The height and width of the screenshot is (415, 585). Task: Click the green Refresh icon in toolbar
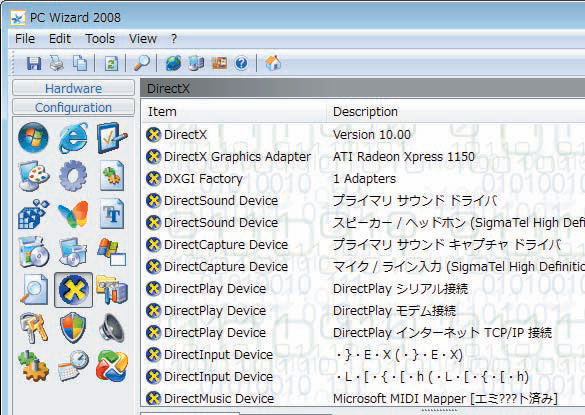point(111,63)
